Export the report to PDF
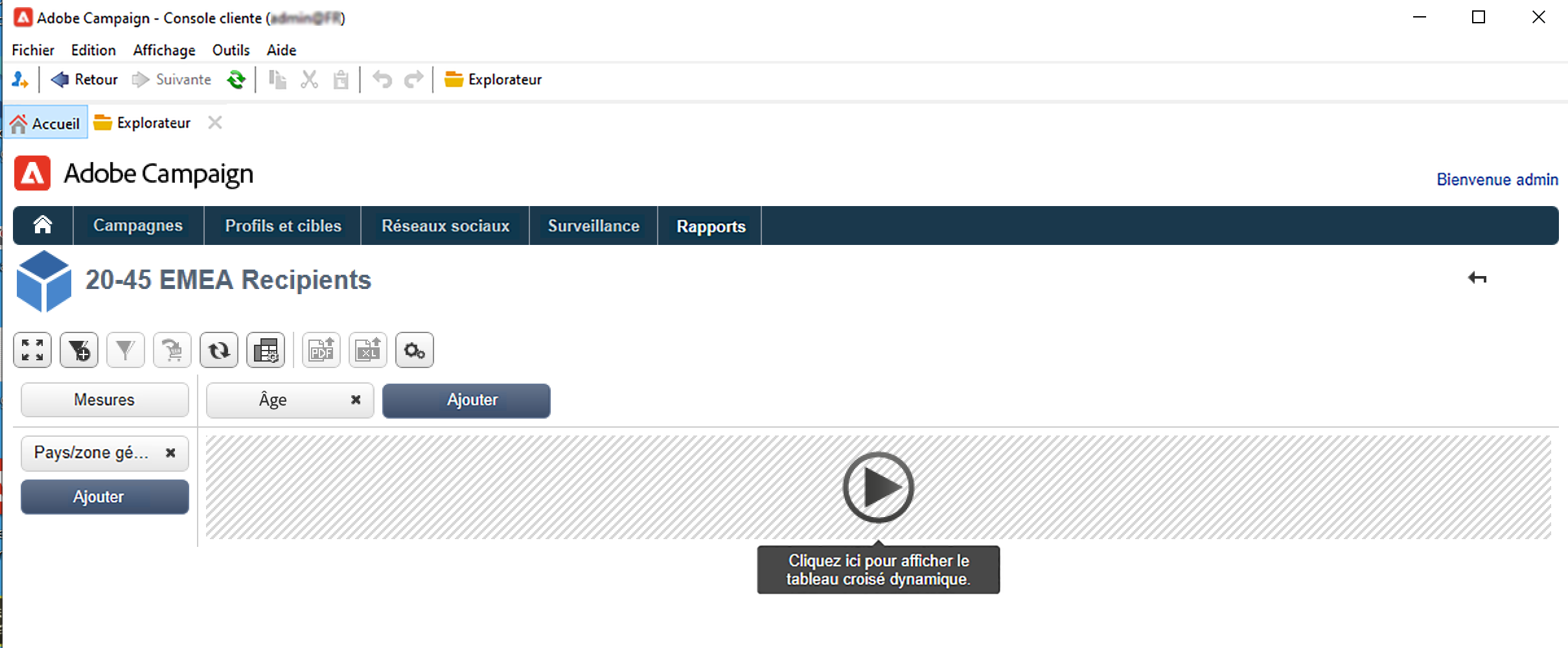 [321, 350]
